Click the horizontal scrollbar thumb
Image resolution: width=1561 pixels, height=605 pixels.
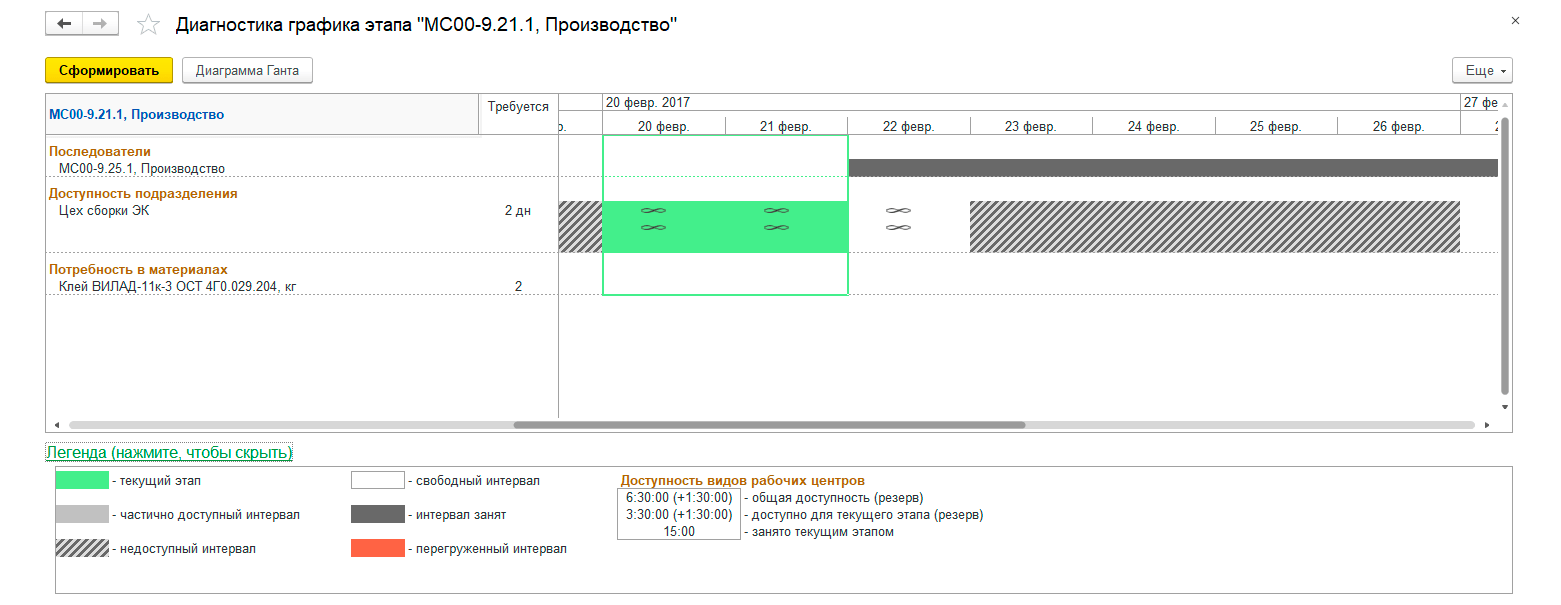tap(769, 425)
